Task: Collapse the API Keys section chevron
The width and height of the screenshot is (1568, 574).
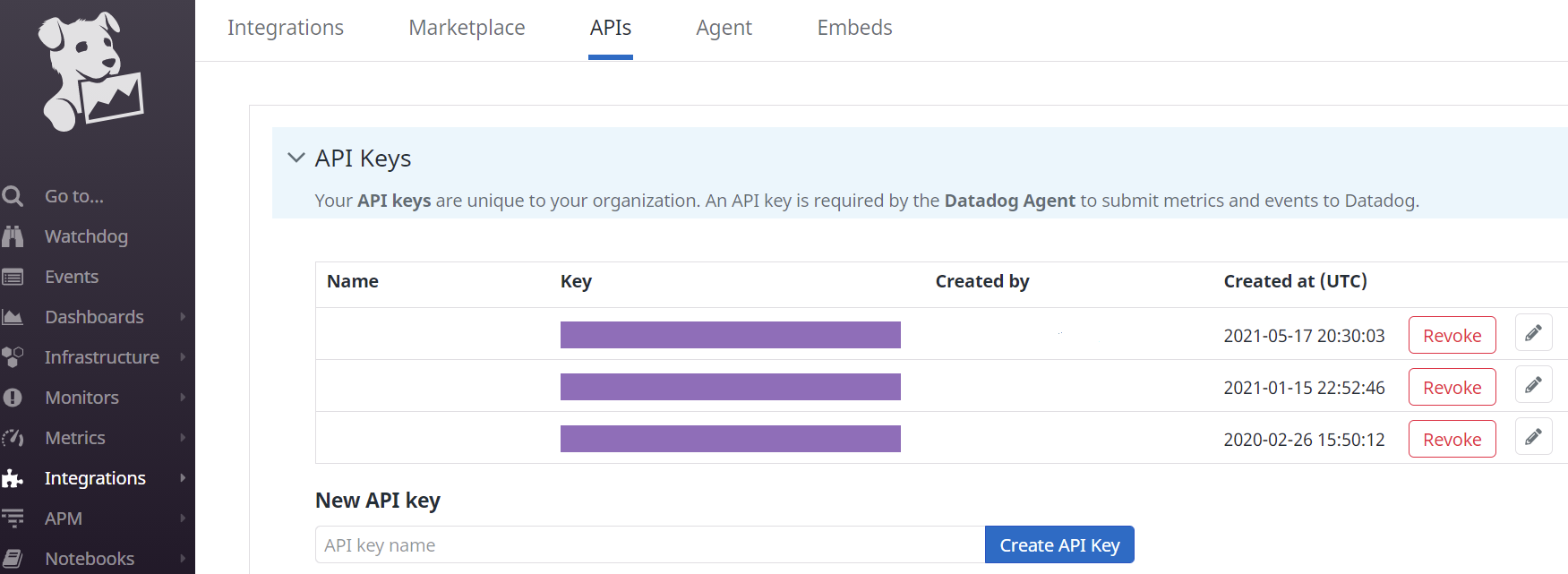Action: point(296,158)
